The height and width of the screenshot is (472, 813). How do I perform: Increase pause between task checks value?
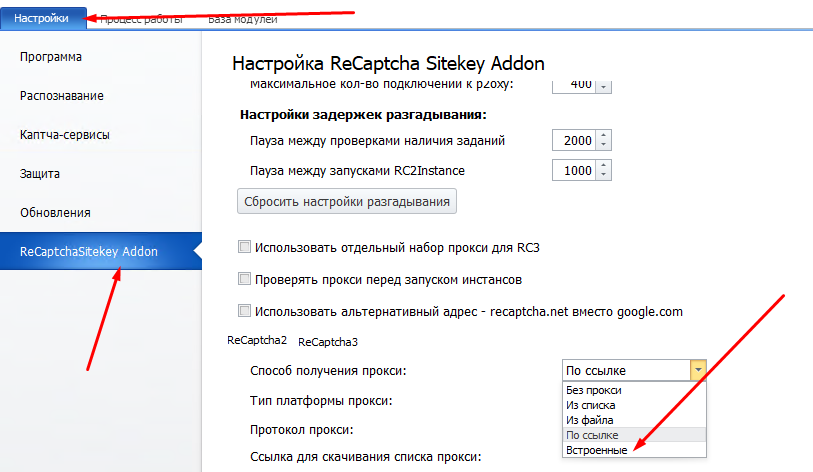[x=604, y=136]
